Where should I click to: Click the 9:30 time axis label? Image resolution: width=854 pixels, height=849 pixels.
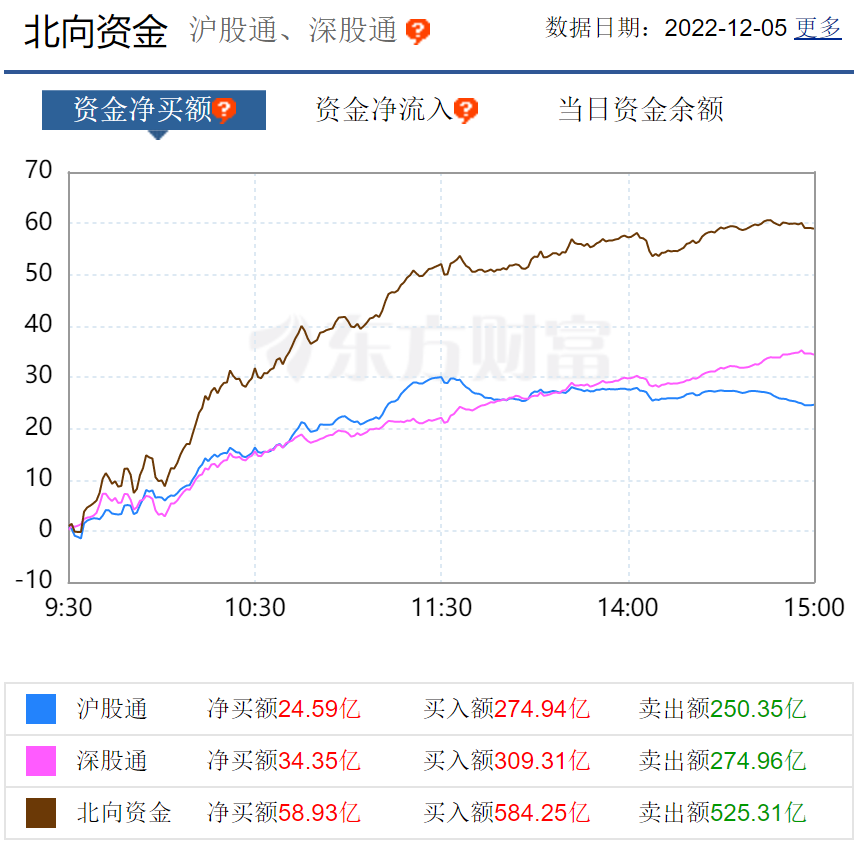[69, 607]
